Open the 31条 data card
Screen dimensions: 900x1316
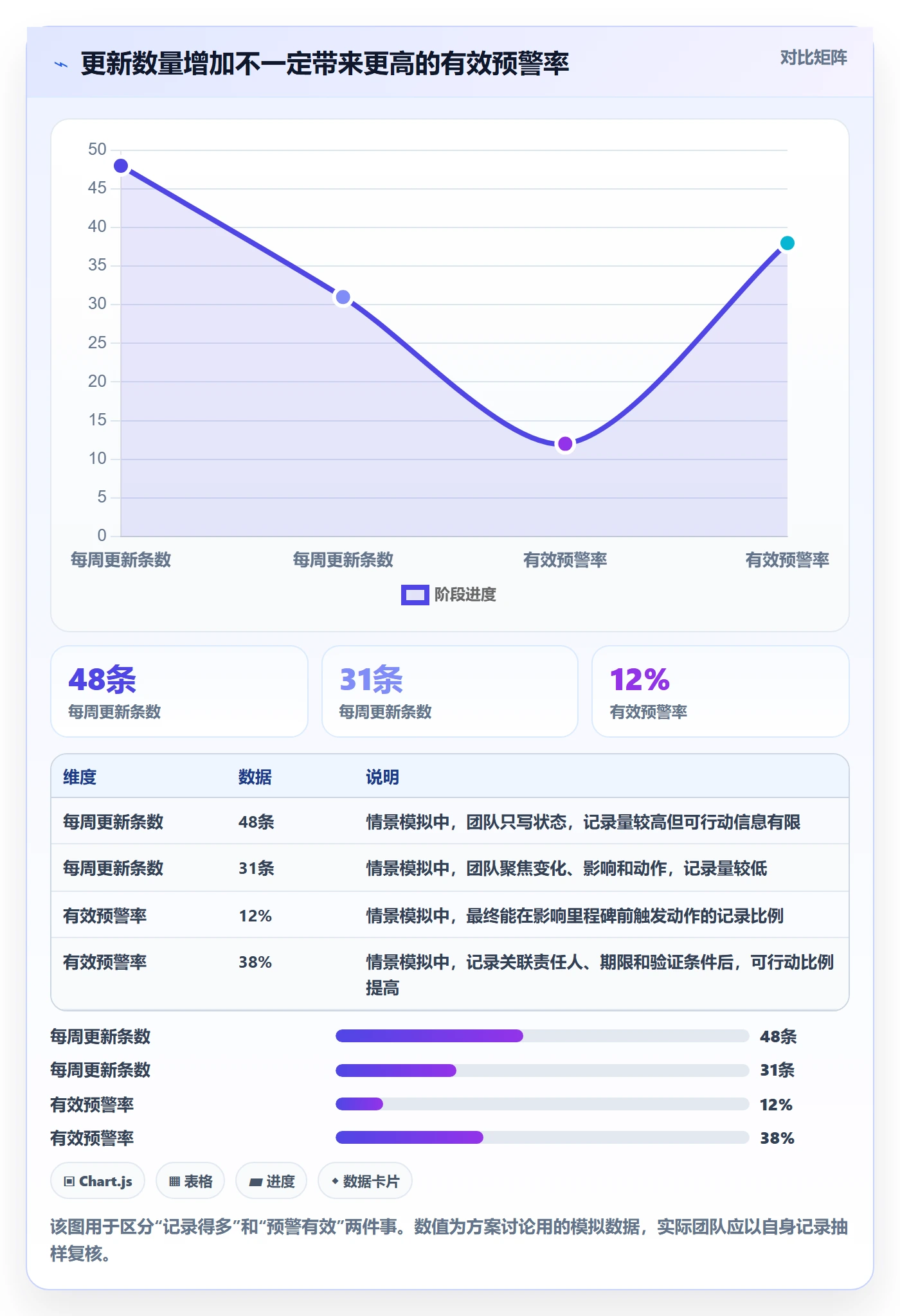coord(449,691)
